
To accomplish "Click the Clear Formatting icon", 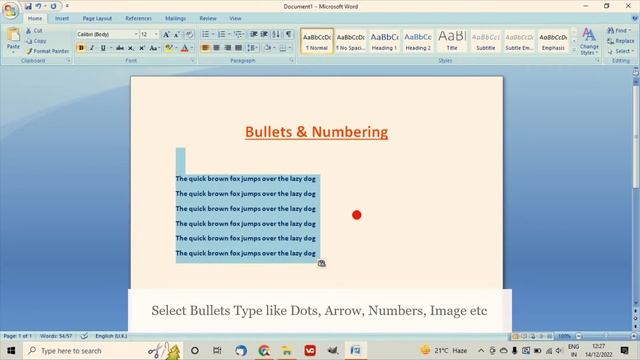I will [x=189, y=35].
